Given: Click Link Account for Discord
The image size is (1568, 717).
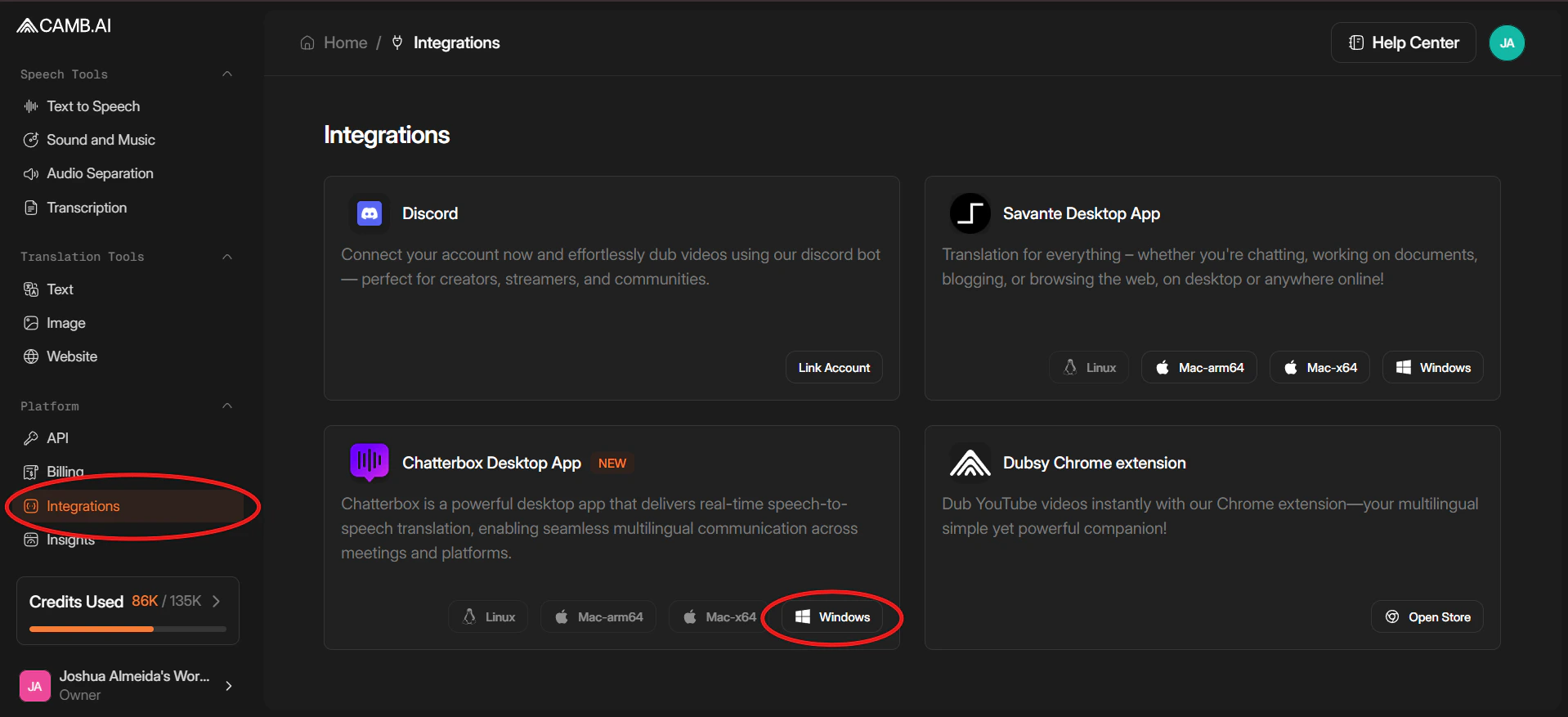Looking at the screenshot, I should (x=834, y=368).
